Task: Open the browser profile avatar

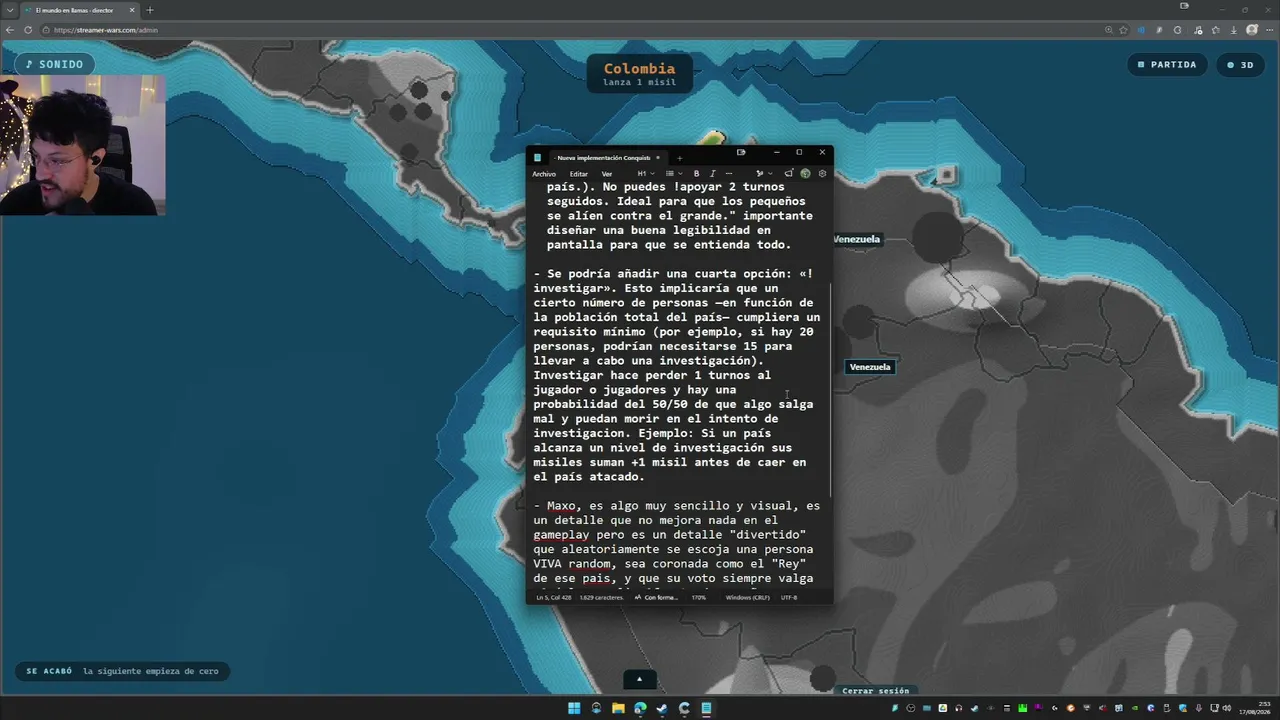Action: pos(1252,30)
